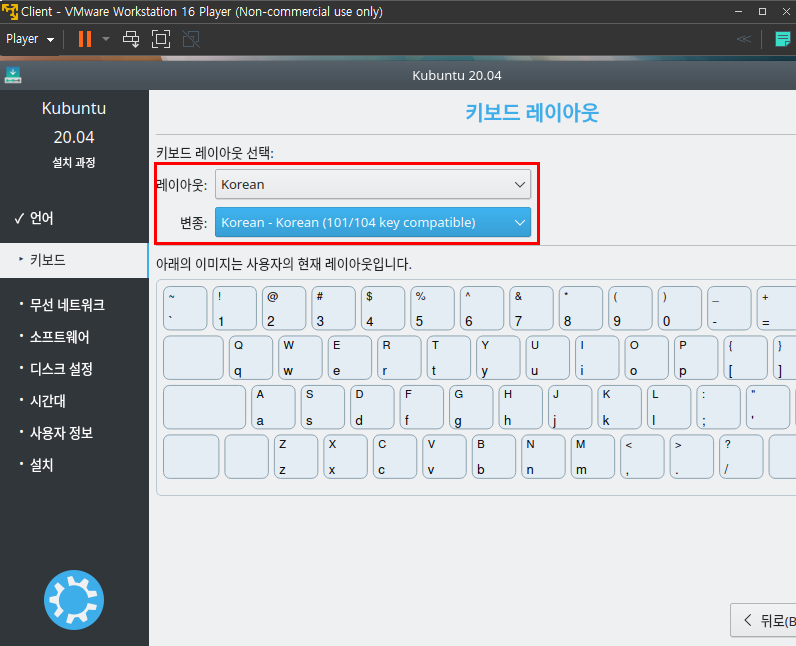Click the KDE gear logo
Viewport: 796px width, 646px height.
[74, 600]
